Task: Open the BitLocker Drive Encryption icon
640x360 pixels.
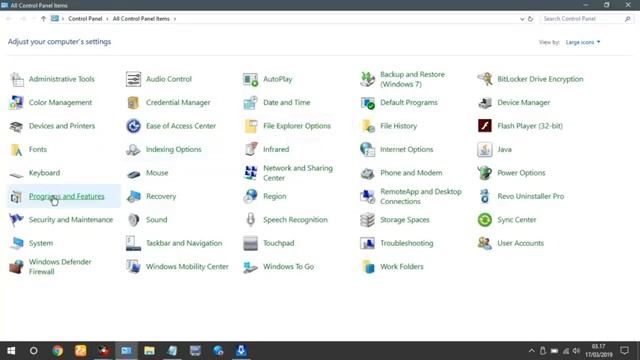Action: point(484,79)
